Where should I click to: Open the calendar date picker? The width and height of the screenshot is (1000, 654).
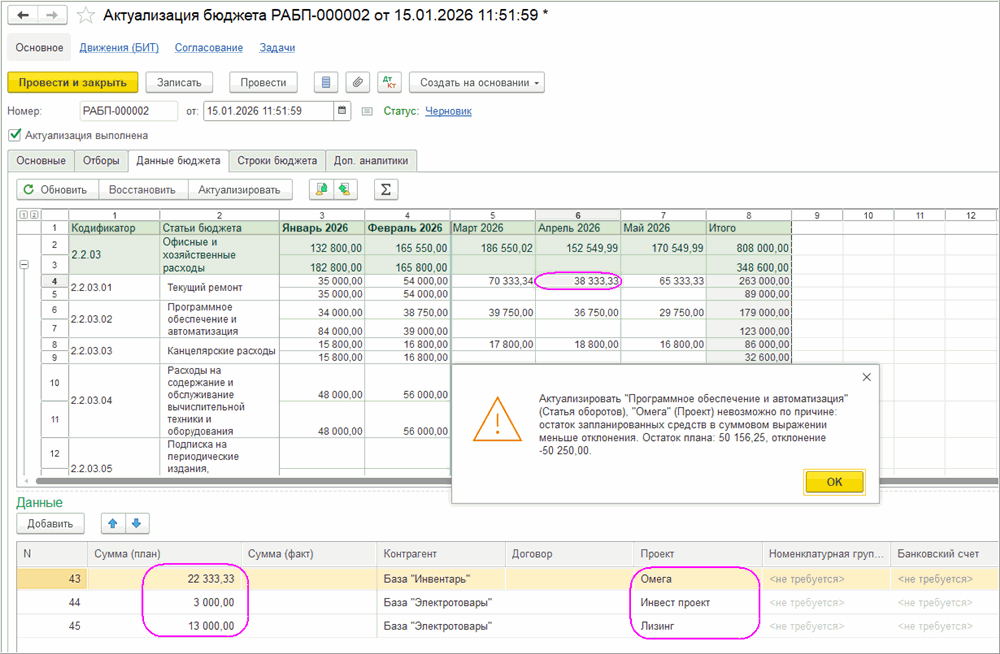click(x=343, y=111)
